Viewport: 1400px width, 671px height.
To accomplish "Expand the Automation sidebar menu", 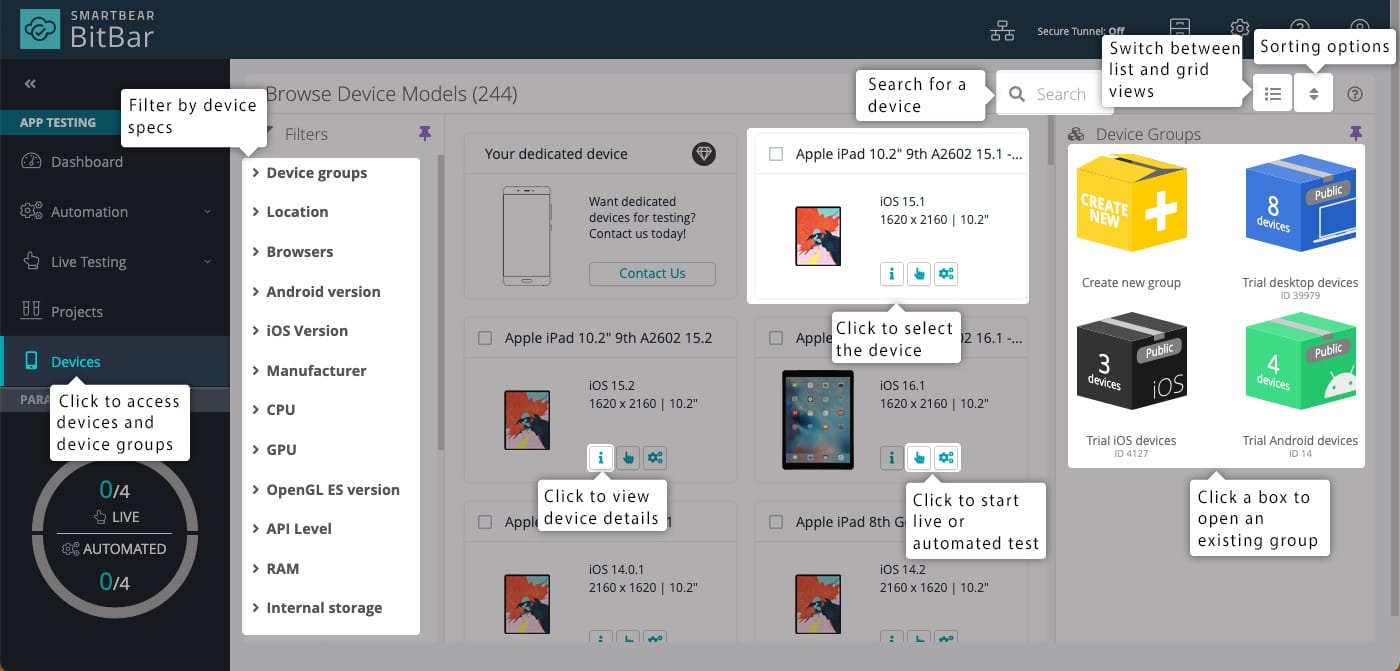I will (115, 212).
